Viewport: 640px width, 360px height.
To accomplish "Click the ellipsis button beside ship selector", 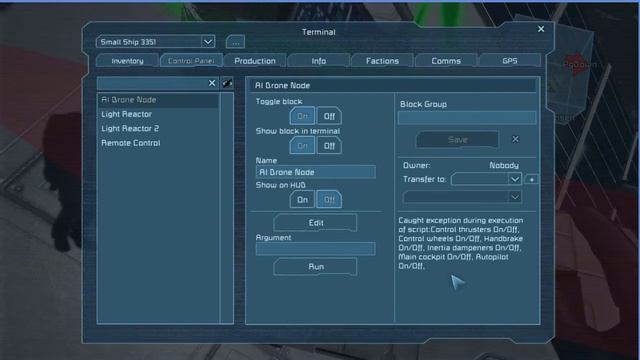I will pyautogui.click(x=236, y=42).
